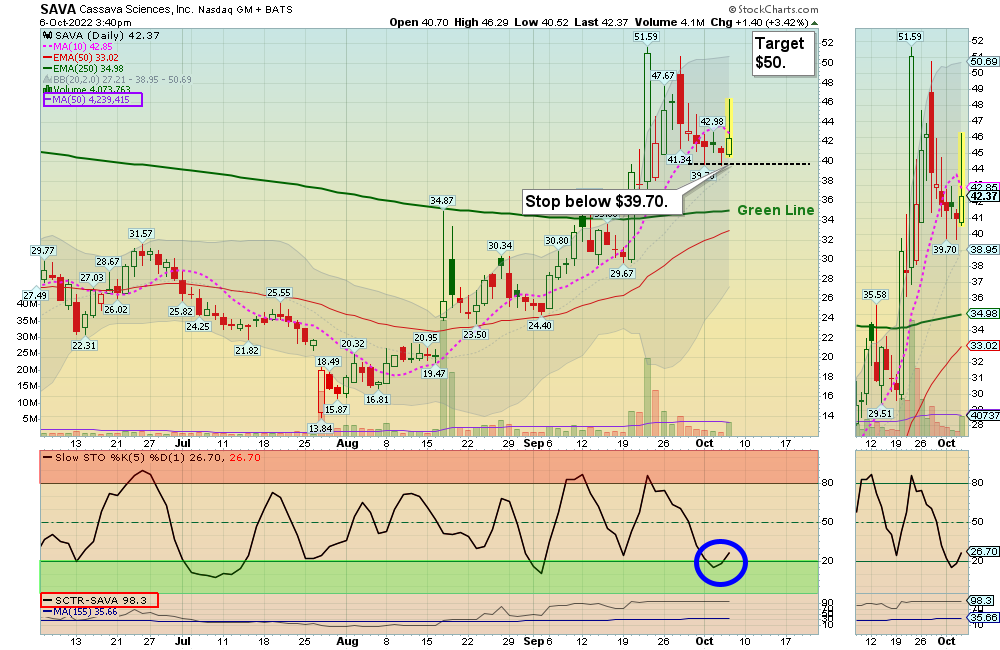Click the 51.59 peak price label in main chart

(646, 37)
